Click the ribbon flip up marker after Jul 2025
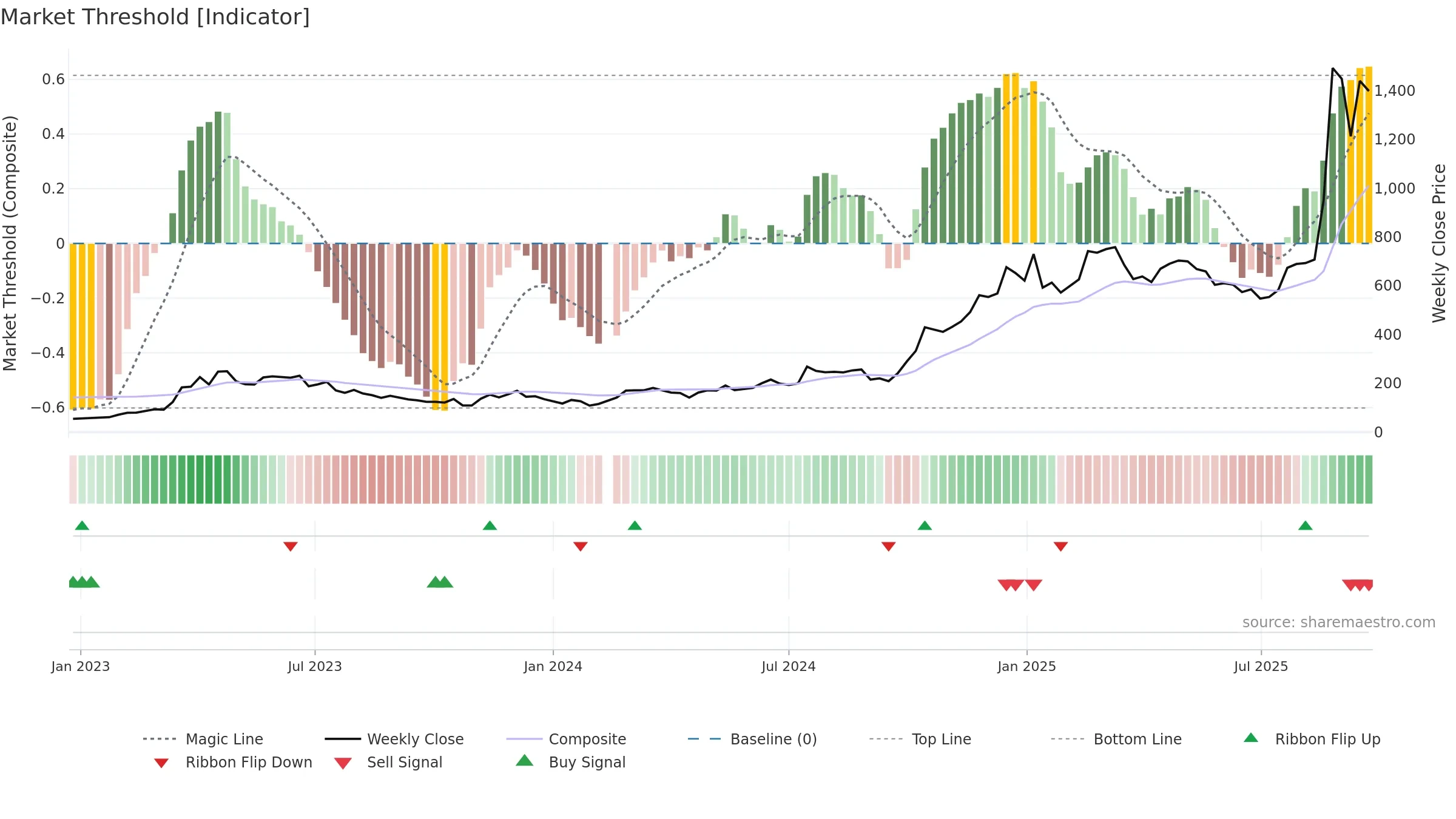This screenshot has width=1456, height=819. point(1306,525)
